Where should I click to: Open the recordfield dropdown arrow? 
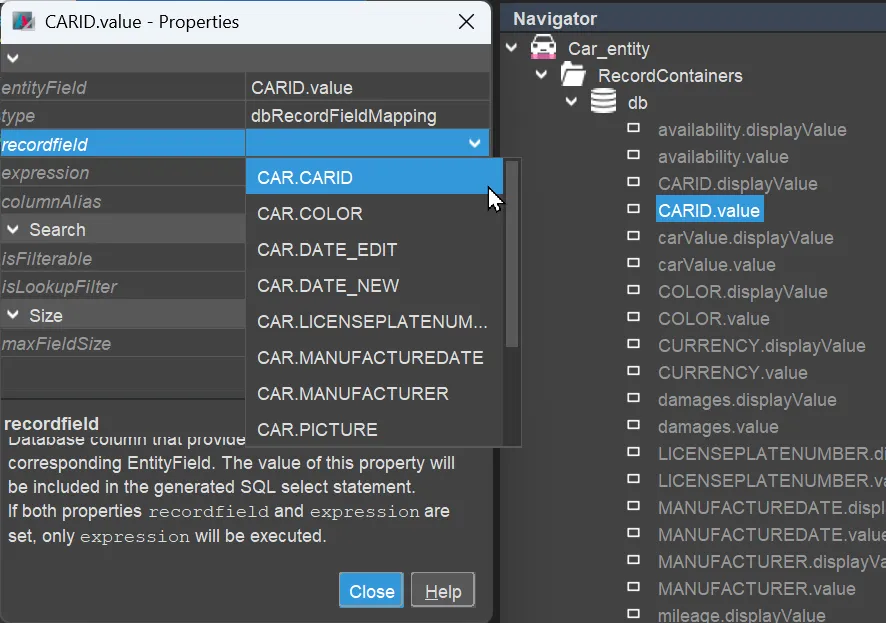pyautogui.click(x=475, y=143)
